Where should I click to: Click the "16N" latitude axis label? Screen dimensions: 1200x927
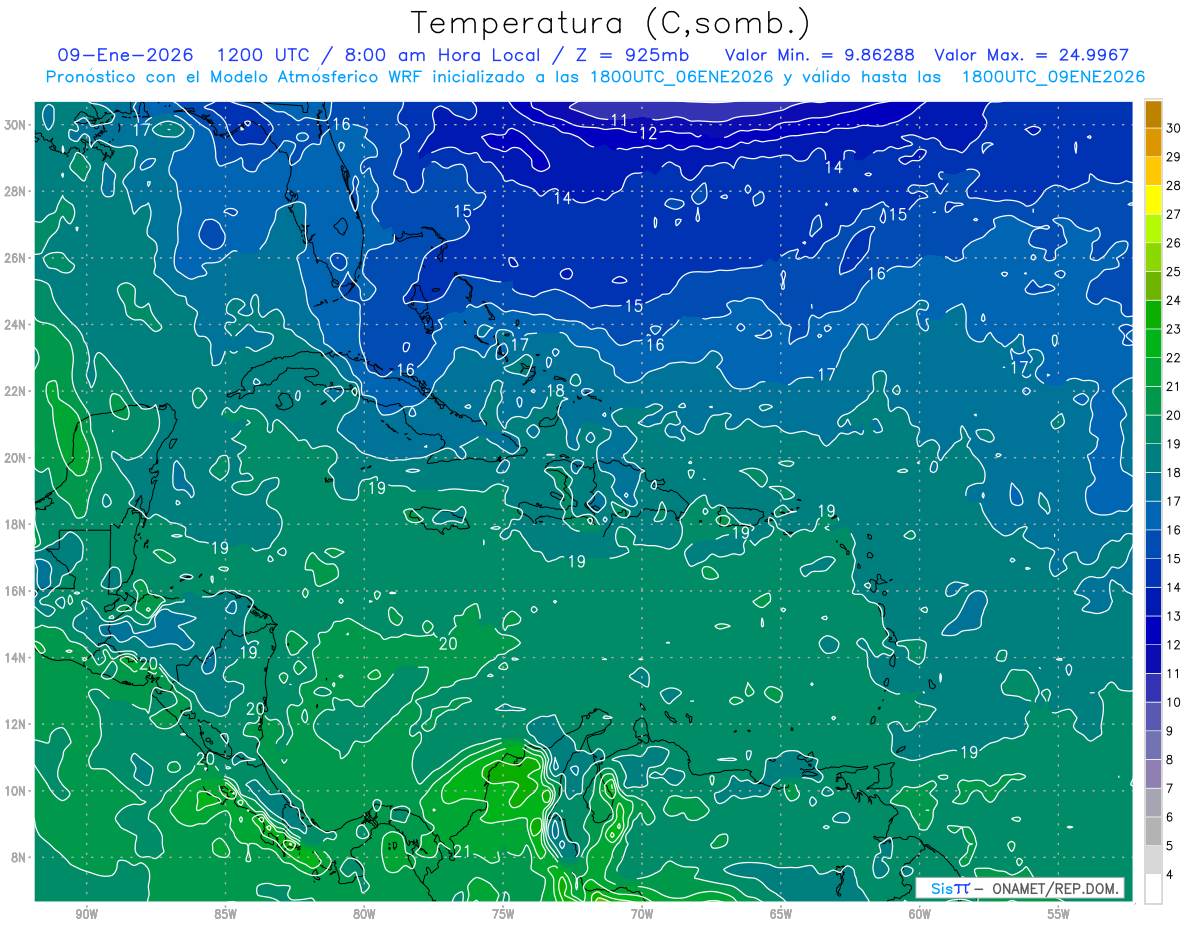pos(17,591)
